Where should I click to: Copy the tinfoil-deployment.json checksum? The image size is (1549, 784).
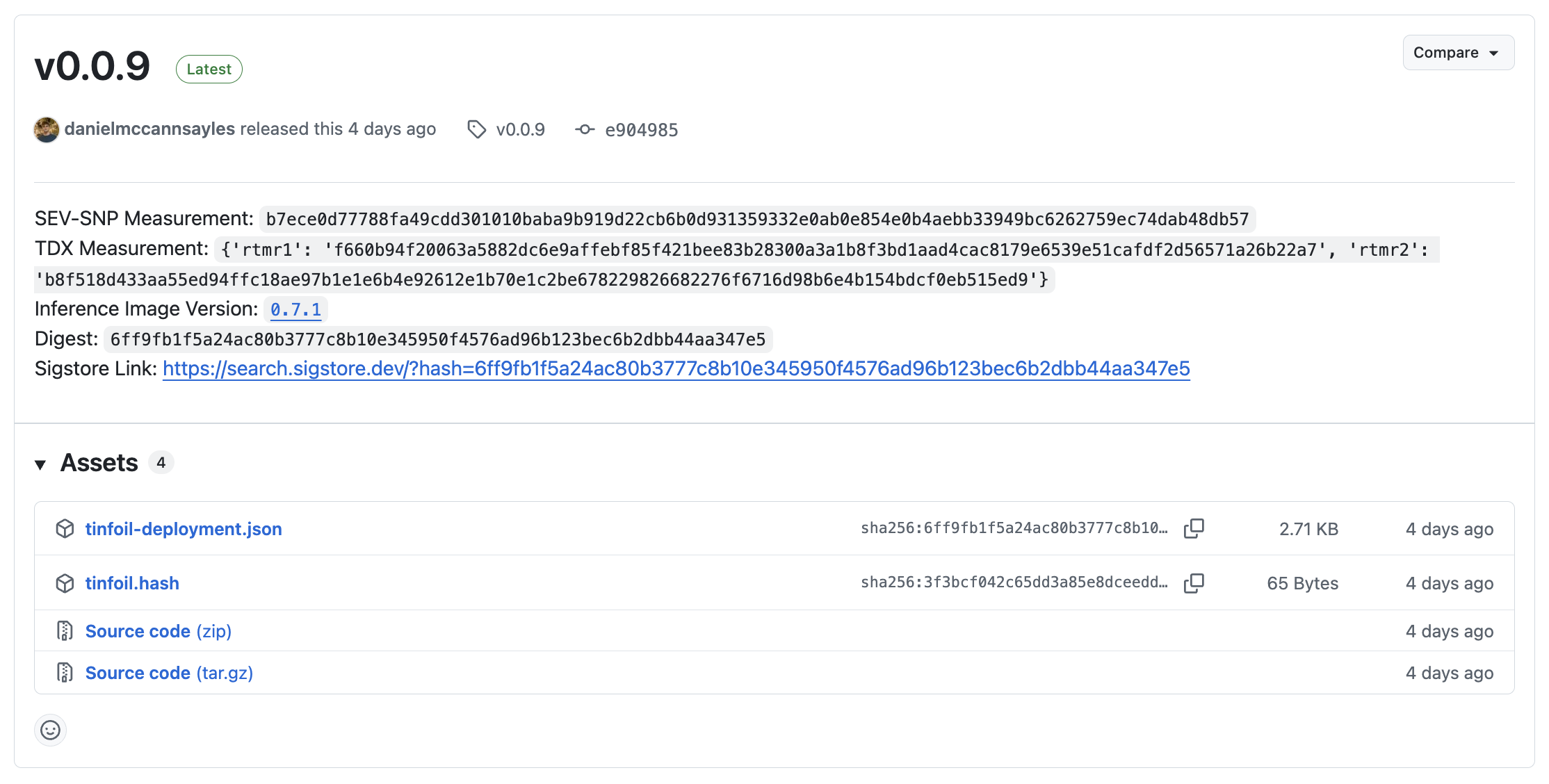coord(1194,528)
